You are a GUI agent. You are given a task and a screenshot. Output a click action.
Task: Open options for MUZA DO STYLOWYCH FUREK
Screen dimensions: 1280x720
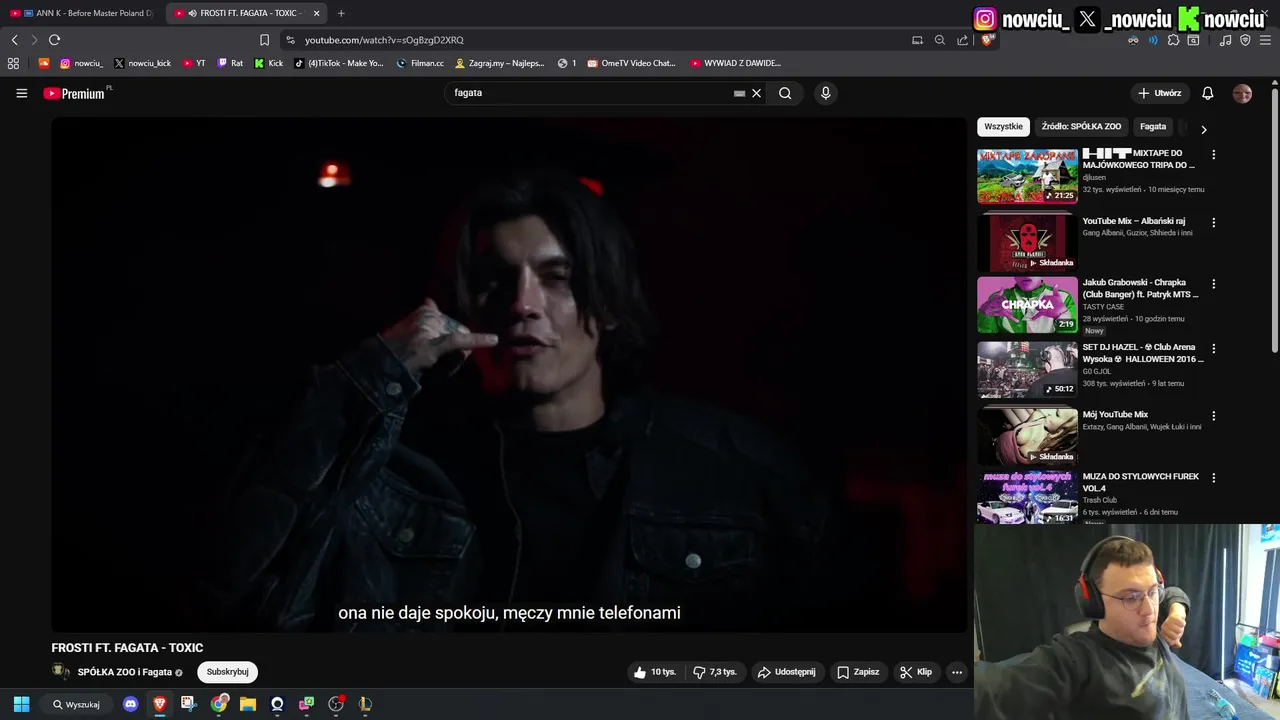pos(1214,478)
